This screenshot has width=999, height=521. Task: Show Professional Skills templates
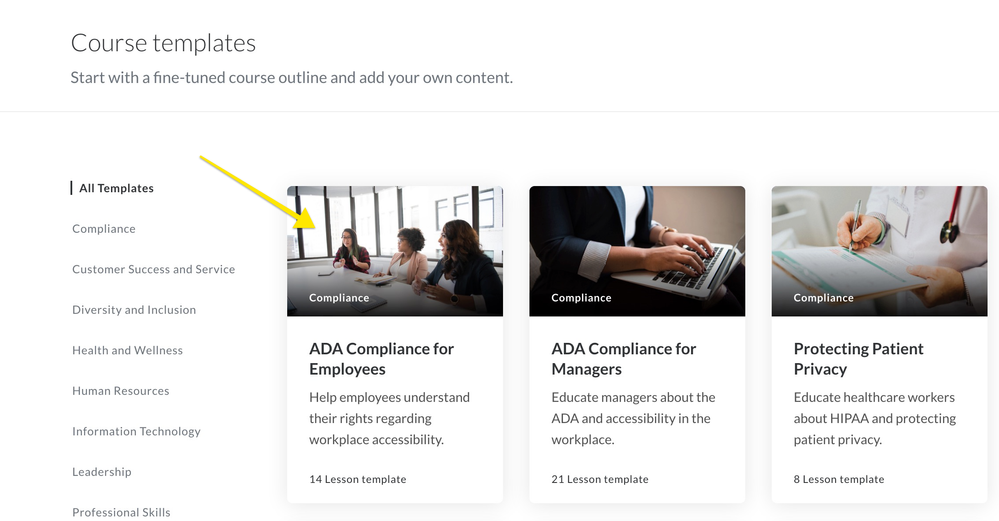(x=121, y=512)
